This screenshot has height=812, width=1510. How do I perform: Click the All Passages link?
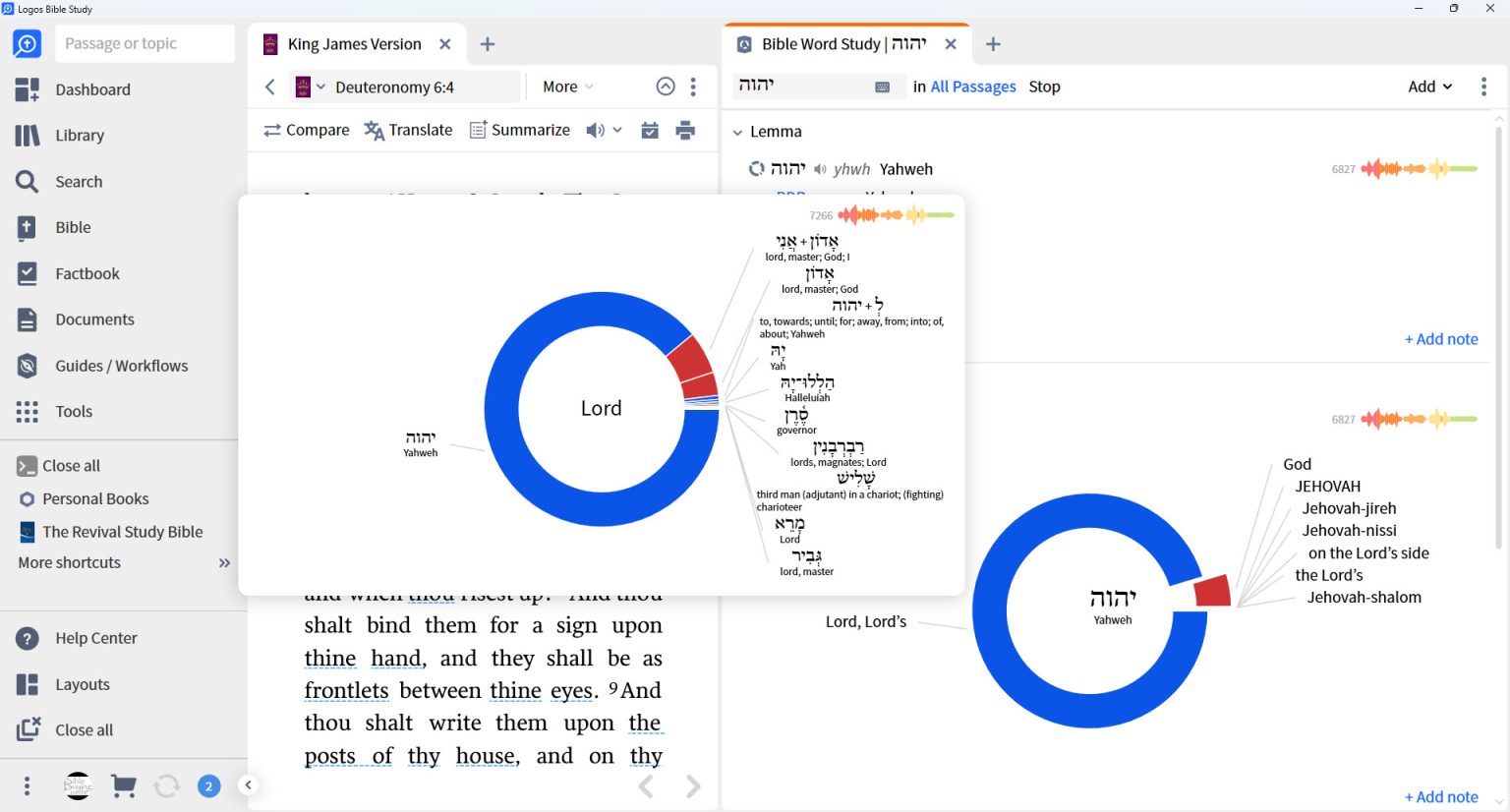pos(973,87)
